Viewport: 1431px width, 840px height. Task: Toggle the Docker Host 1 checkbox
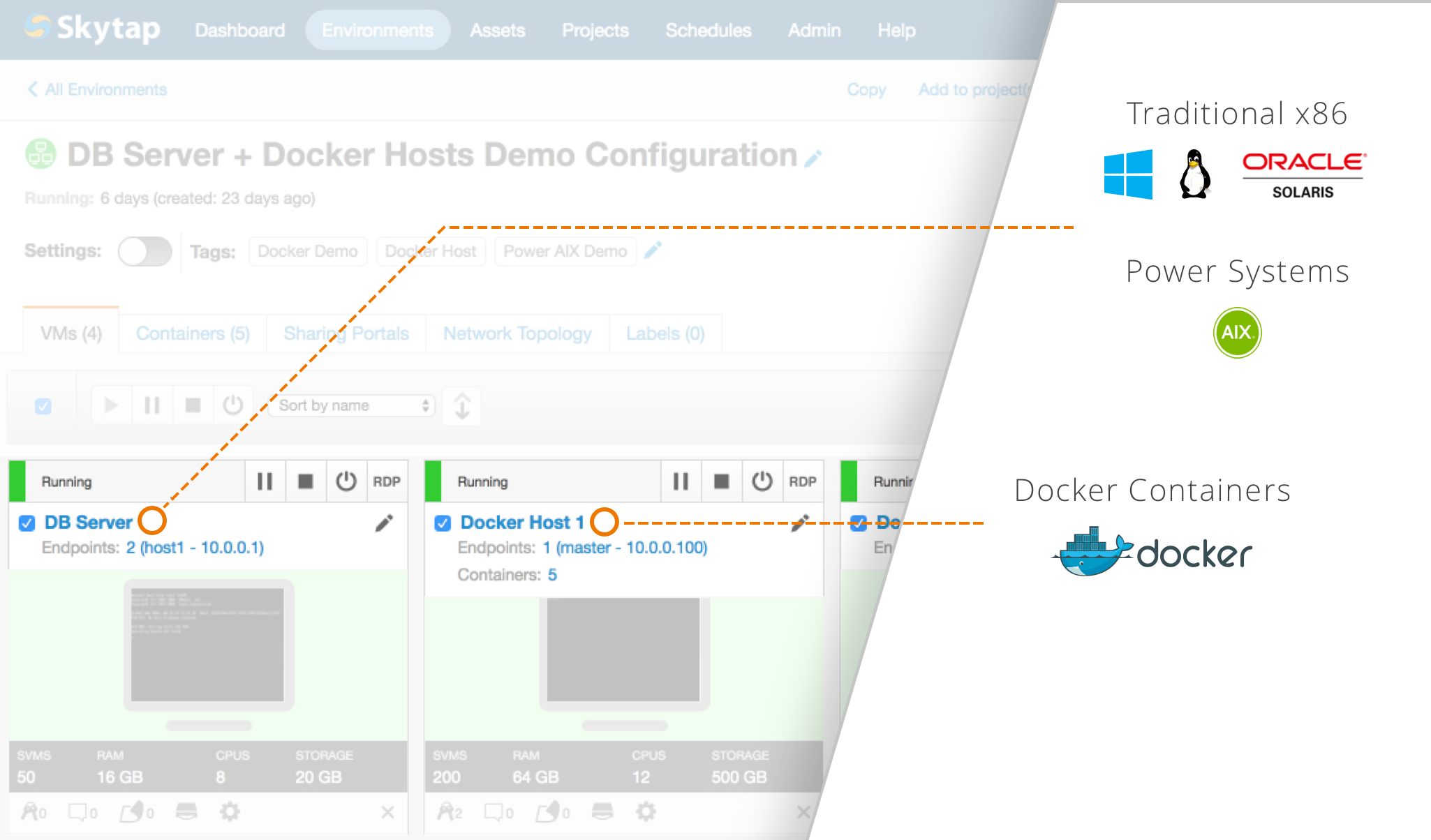443,523
